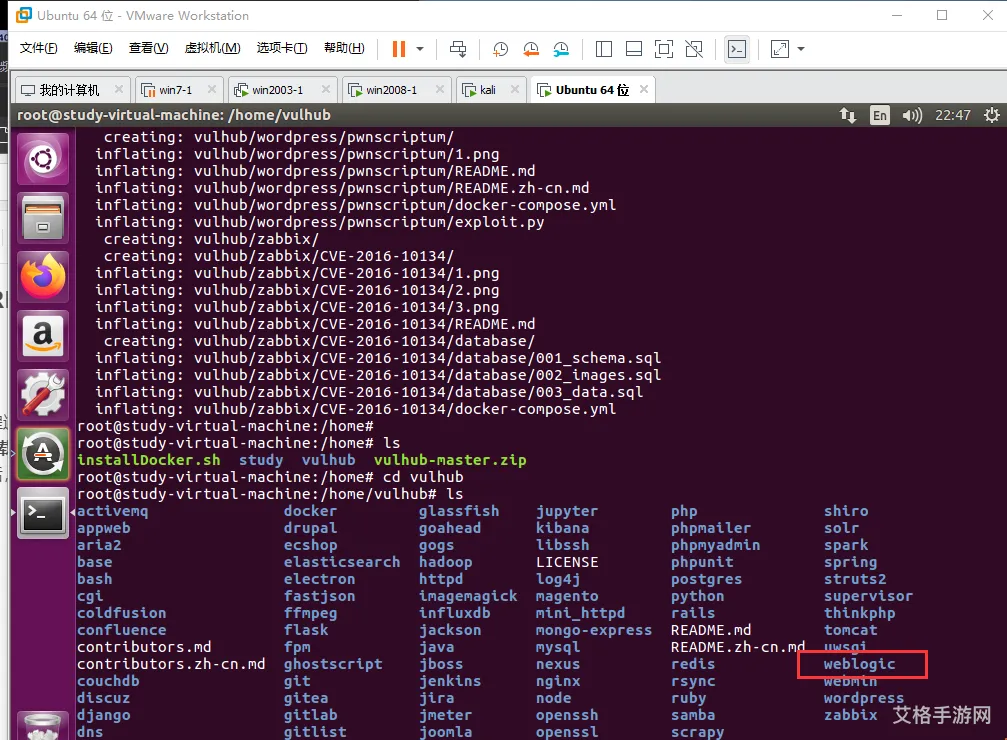Show or hide the library sidebar

tap(604, 49)
